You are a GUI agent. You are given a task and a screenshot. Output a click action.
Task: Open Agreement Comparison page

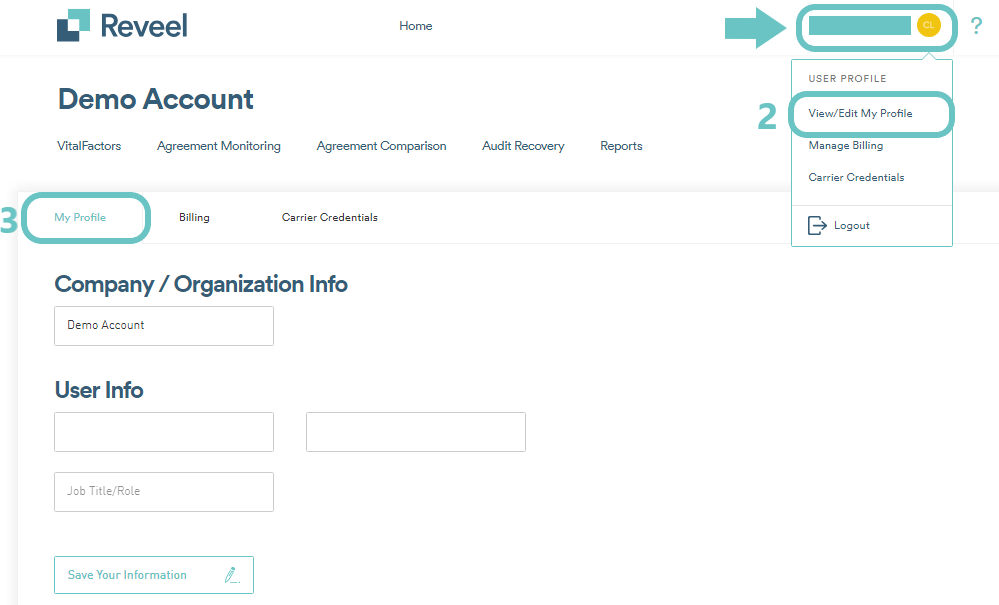coord(381,146)
